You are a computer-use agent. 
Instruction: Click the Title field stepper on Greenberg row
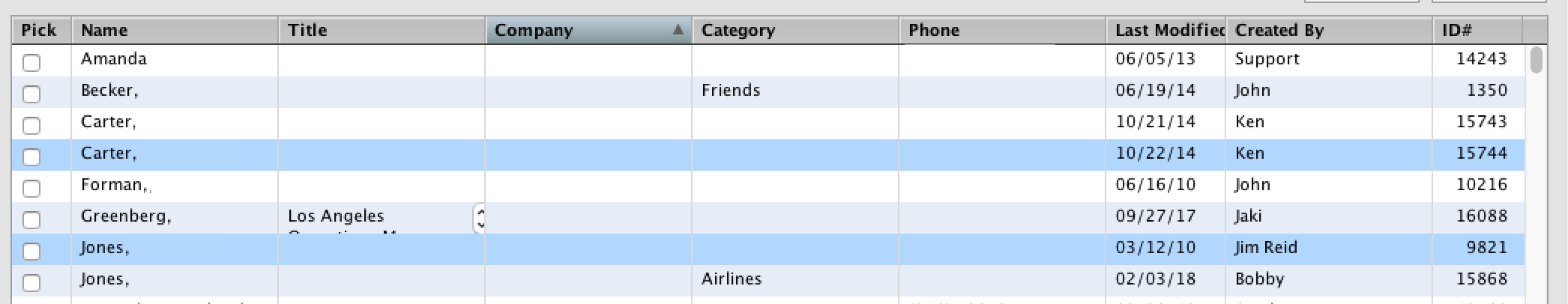tap(480, 218)
